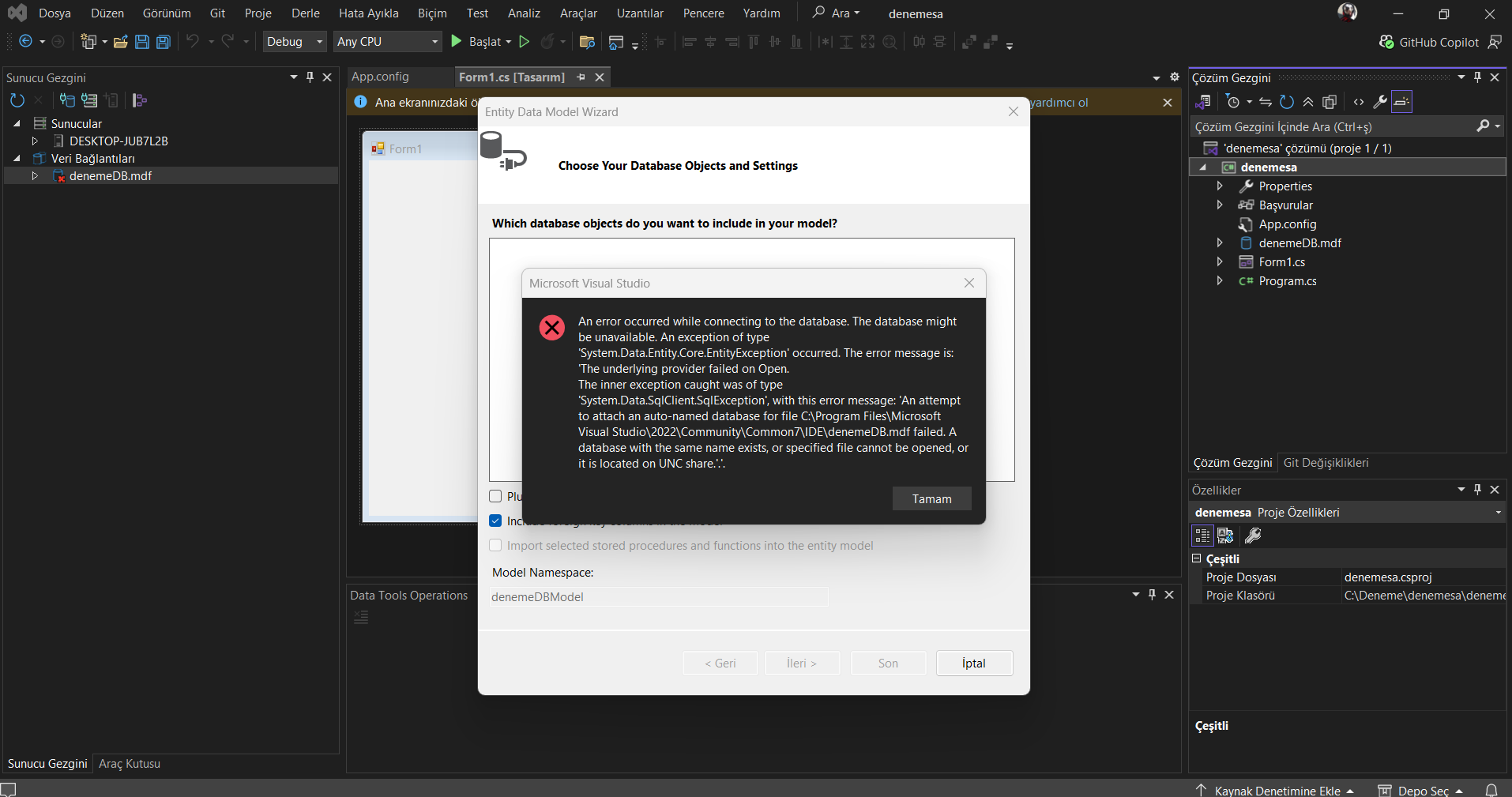This screenshot has width=1512, height=797.
Task: Click the View Code brackets icon
Action: [x=1358, y=101]
